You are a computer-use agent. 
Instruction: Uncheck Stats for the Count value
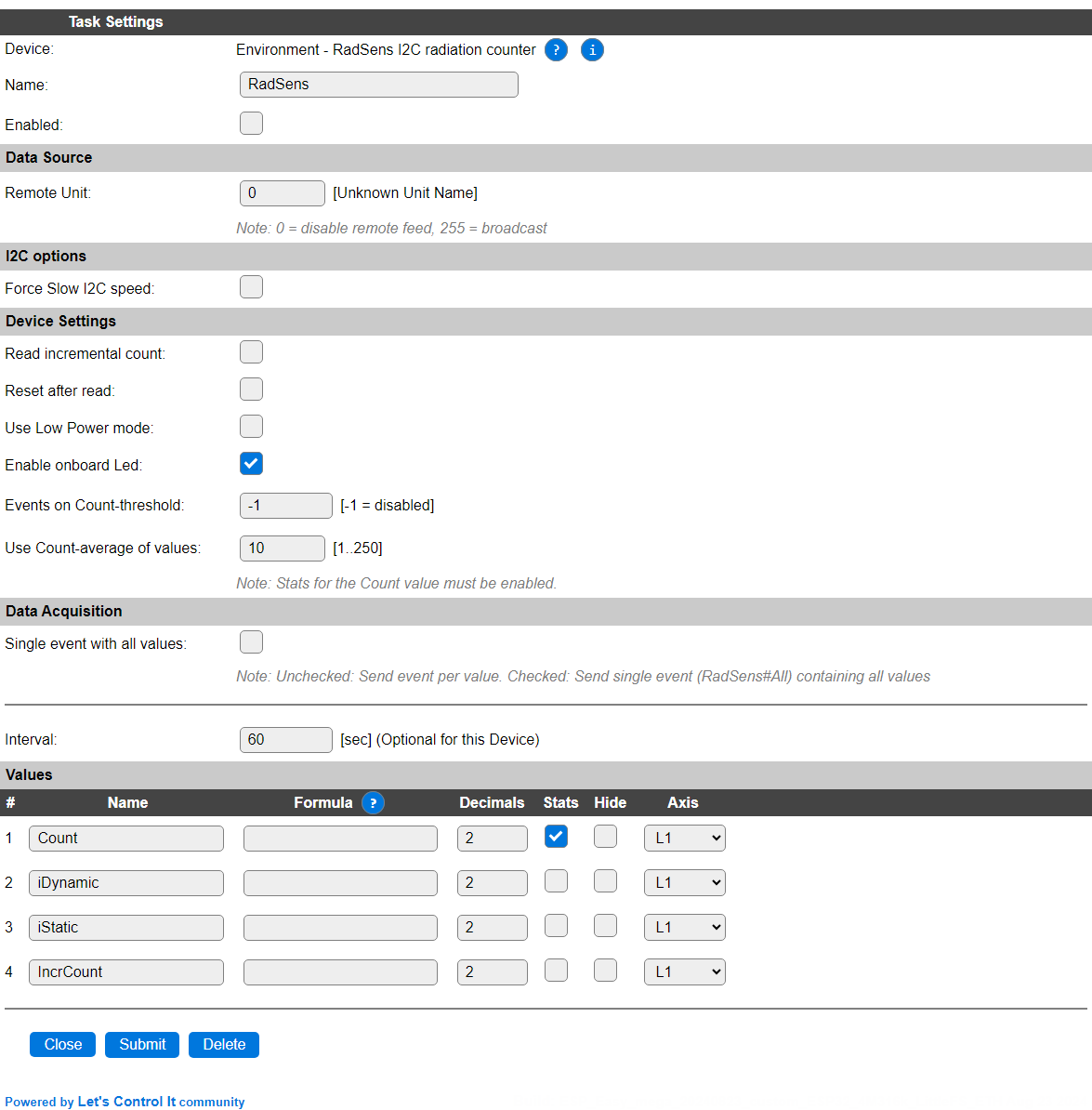point(557,837)
